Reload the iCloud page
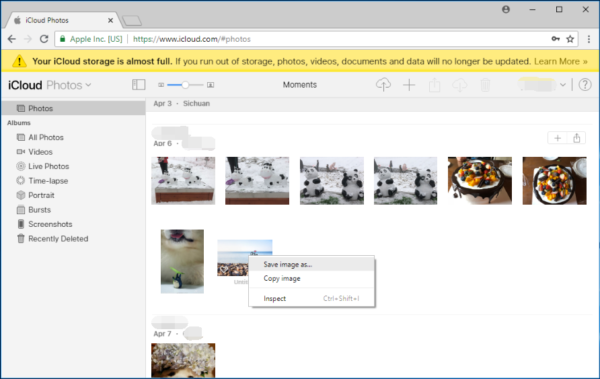The width and height of the screenshot is (600, 379). coord(44,39)
